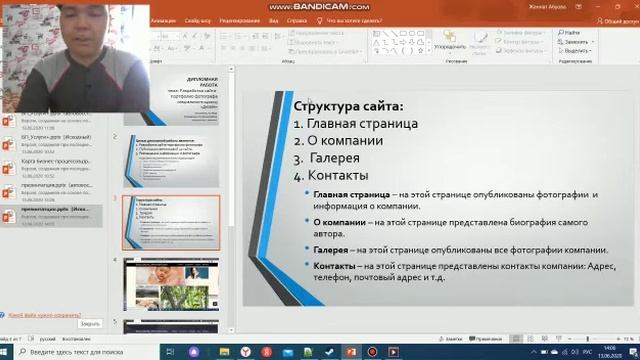The width and height of the screenshot is (640, 360).
Task: Open the Направление текста text direction dropdown
Action: pyautogui.click(x=317, y=33)
